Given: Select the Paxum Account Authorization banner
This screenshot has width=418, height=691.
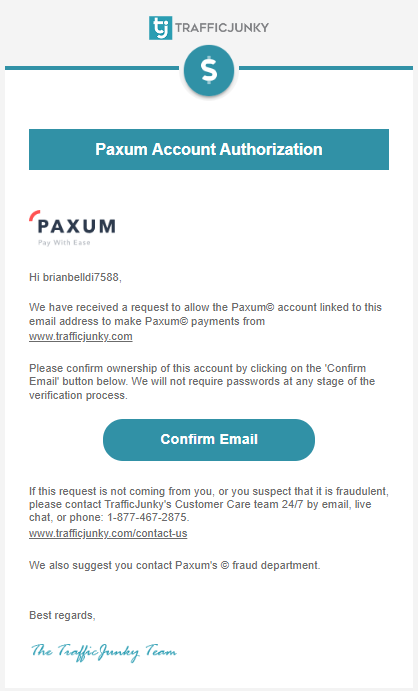Looking at the screenshot, I should click(x=209, y=149).
